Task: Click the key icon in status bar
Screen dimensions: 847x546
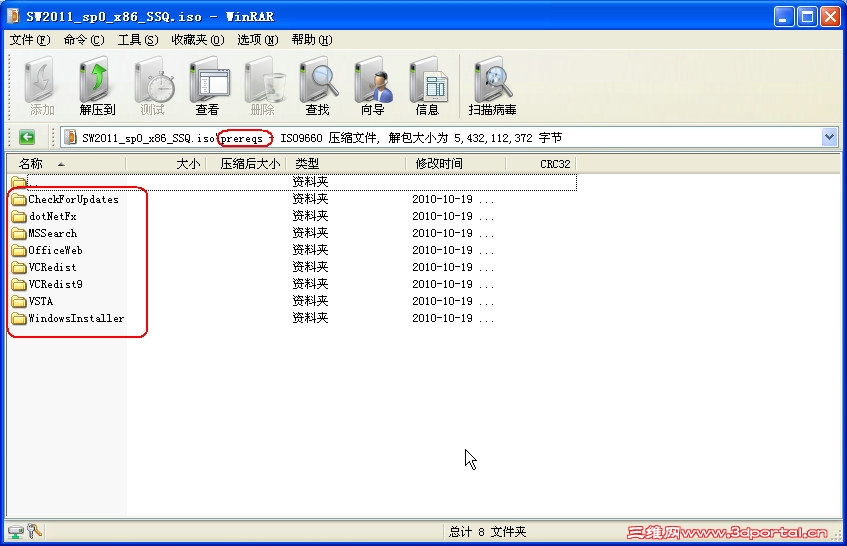Action: point(34,531)
